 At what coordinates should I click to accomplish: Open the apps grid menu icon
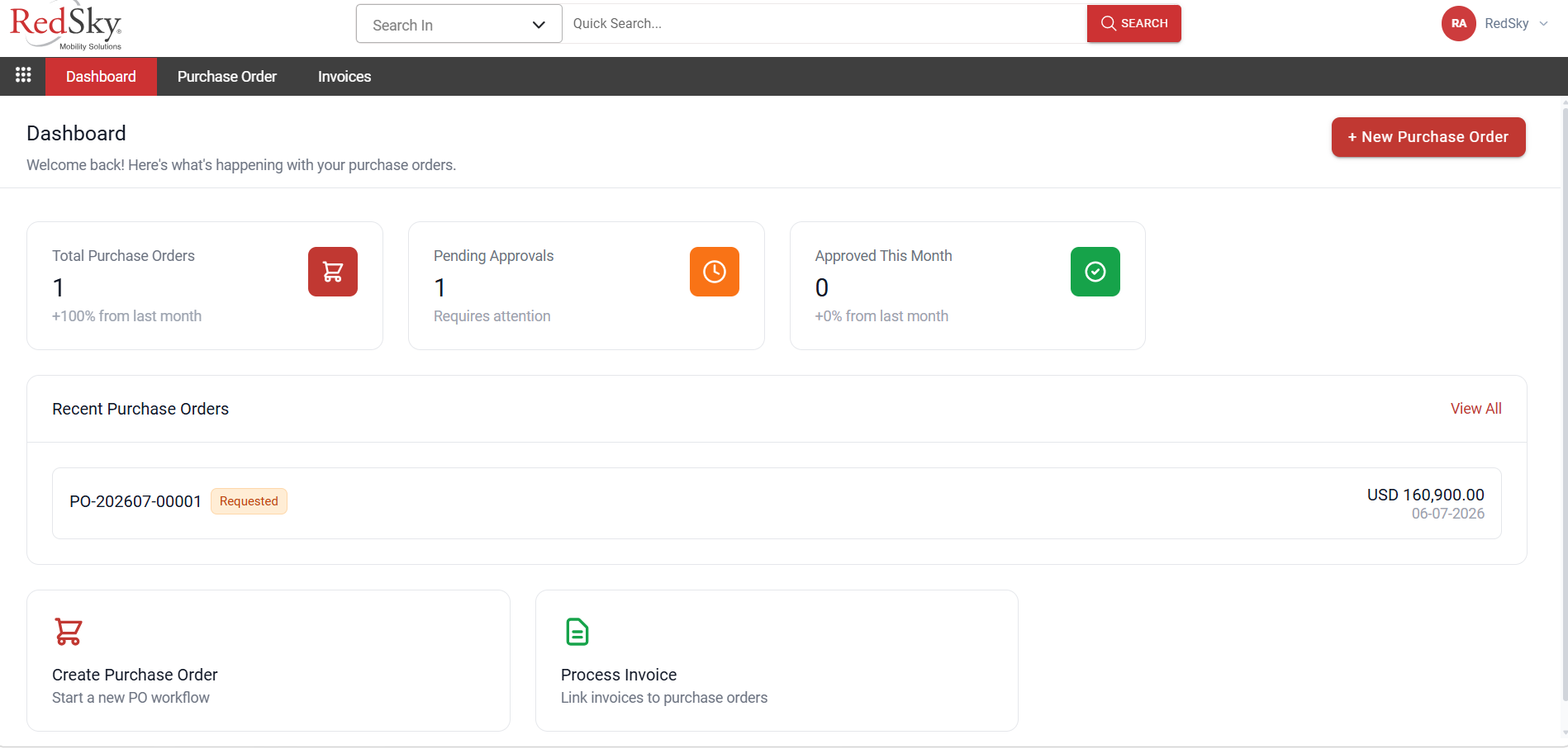23,76
